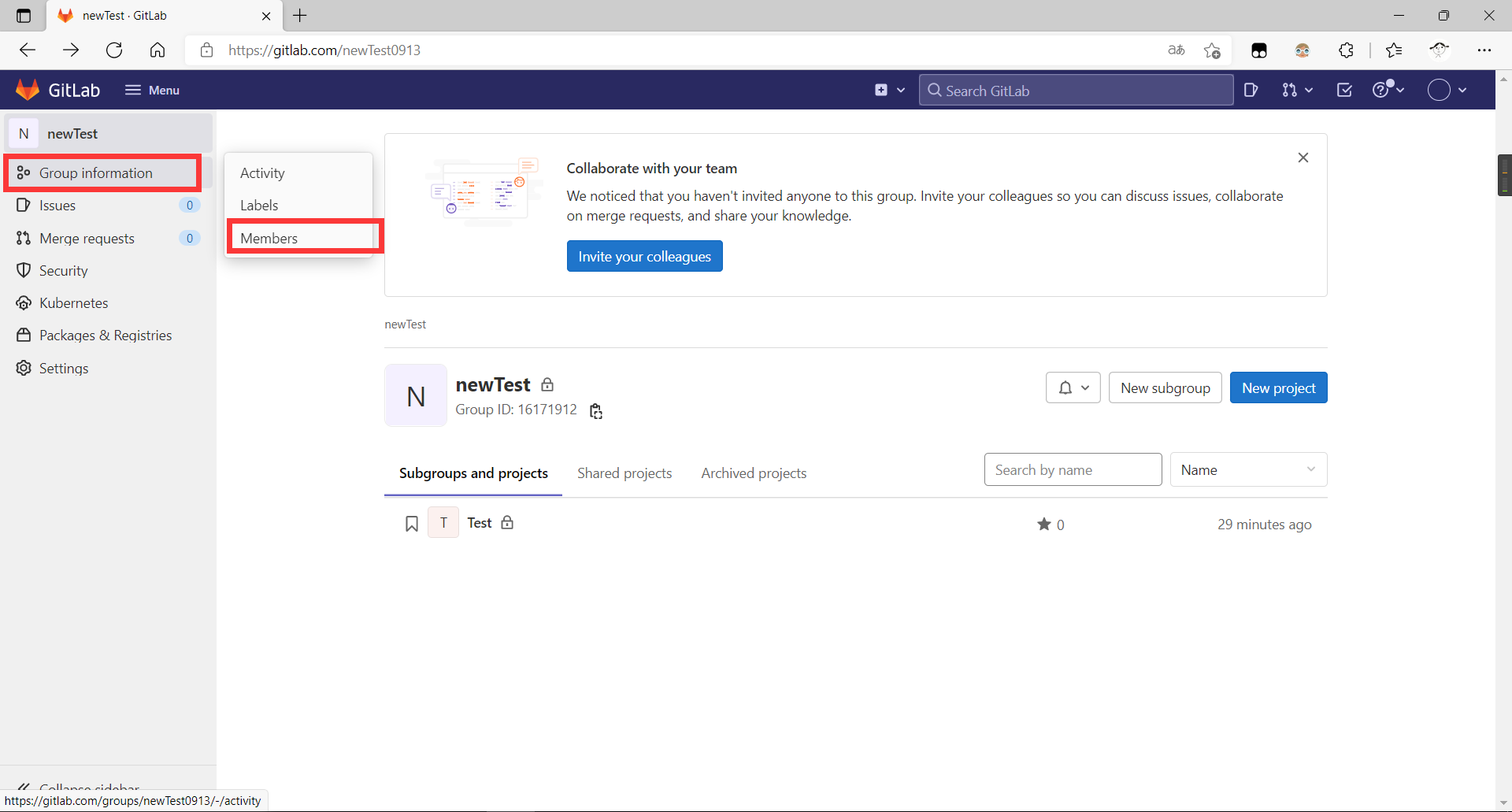Open the user avatar menu
The image size is (1512, 812).
[x=1447, y=90]
